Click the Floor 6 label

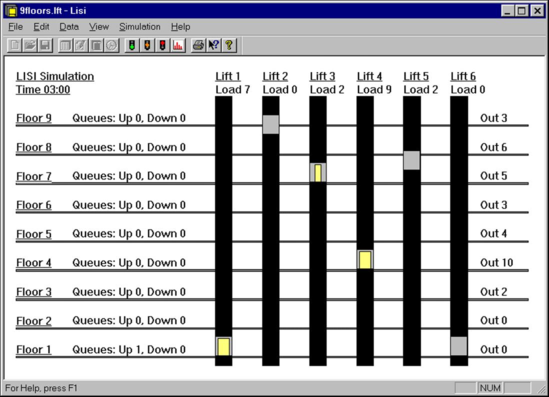point(34,205)
